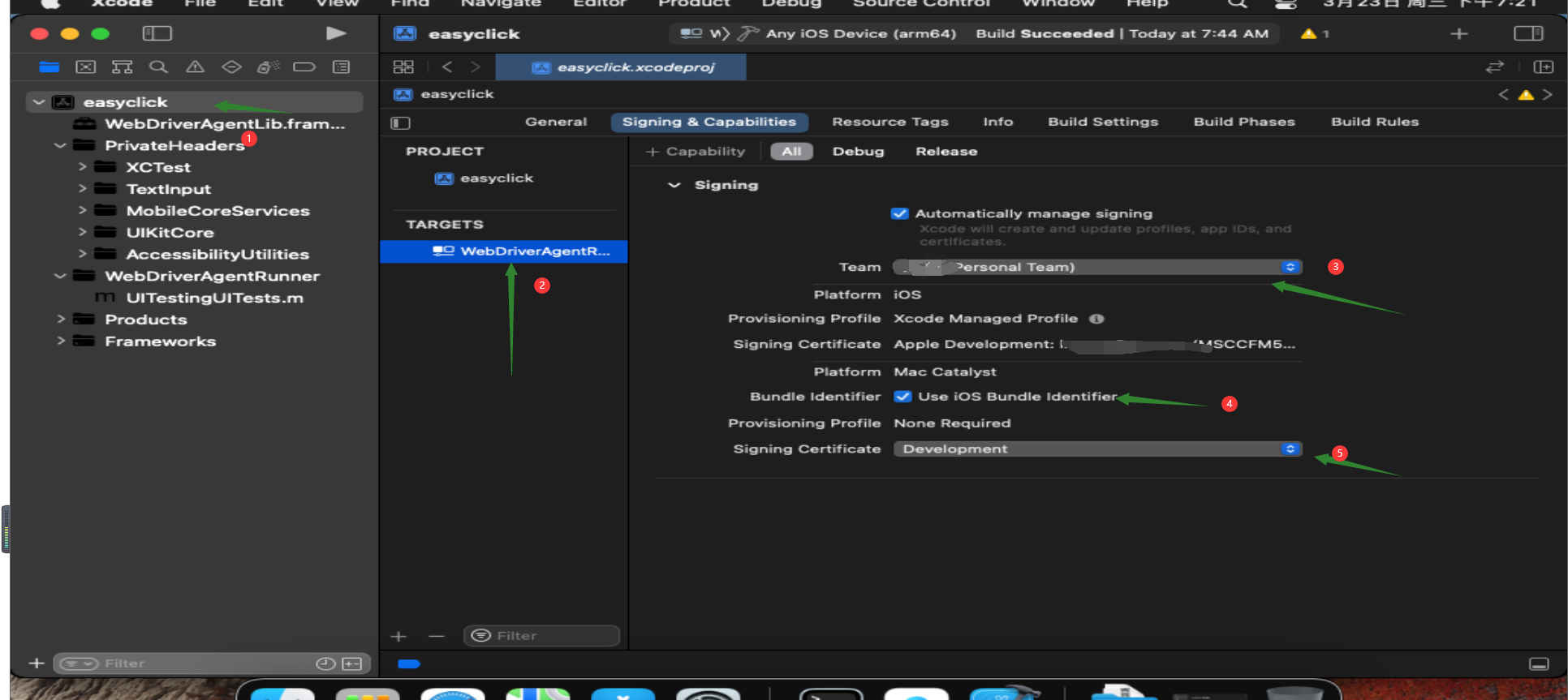Switch to the Resource Tags tab
1568x700 pixels.
pyautogui.click(x=890, y=122)
